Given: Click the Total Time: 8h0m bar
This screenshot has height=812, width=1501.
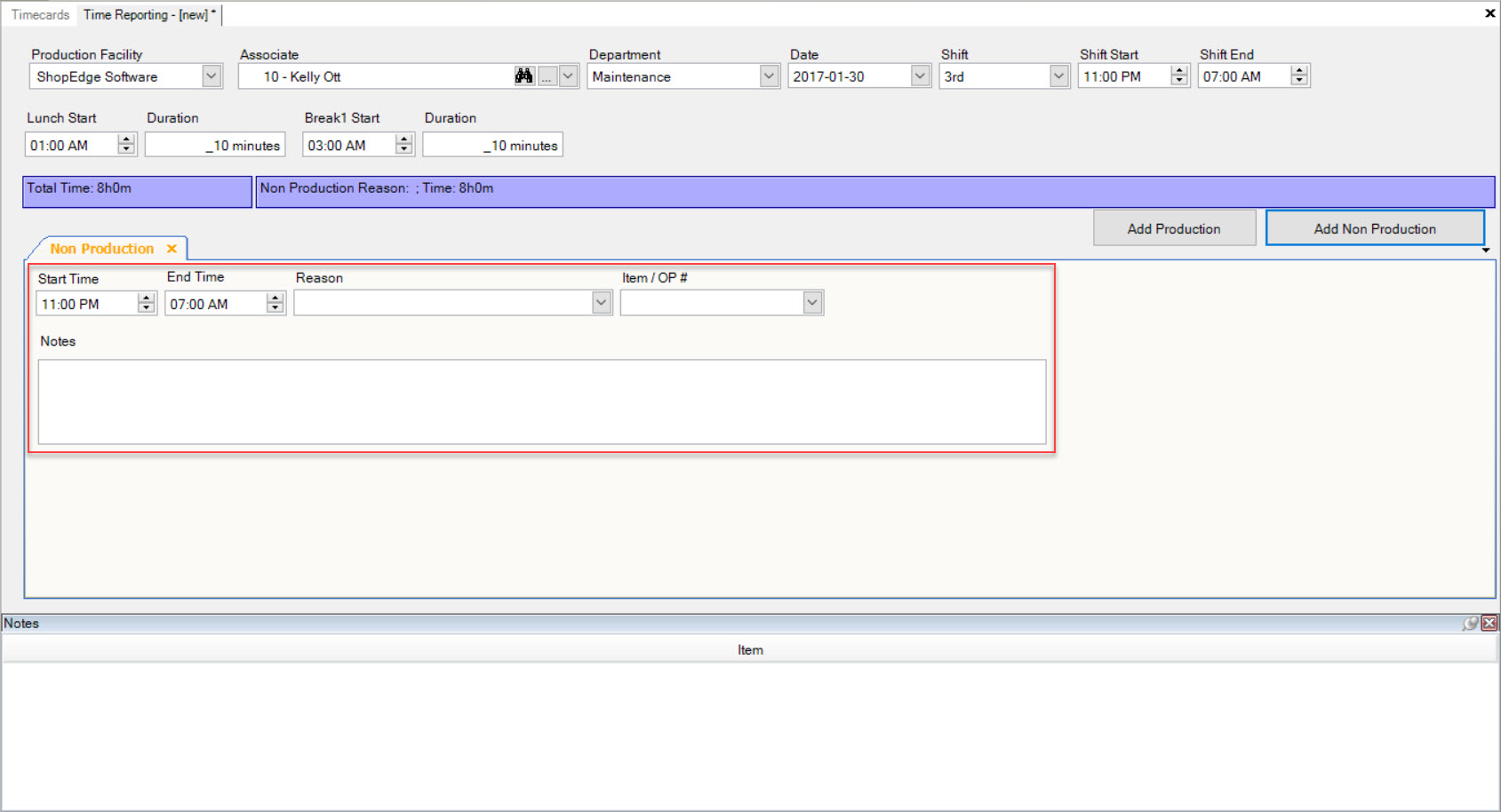Looking at the screenshot, I should coord(137,192).
